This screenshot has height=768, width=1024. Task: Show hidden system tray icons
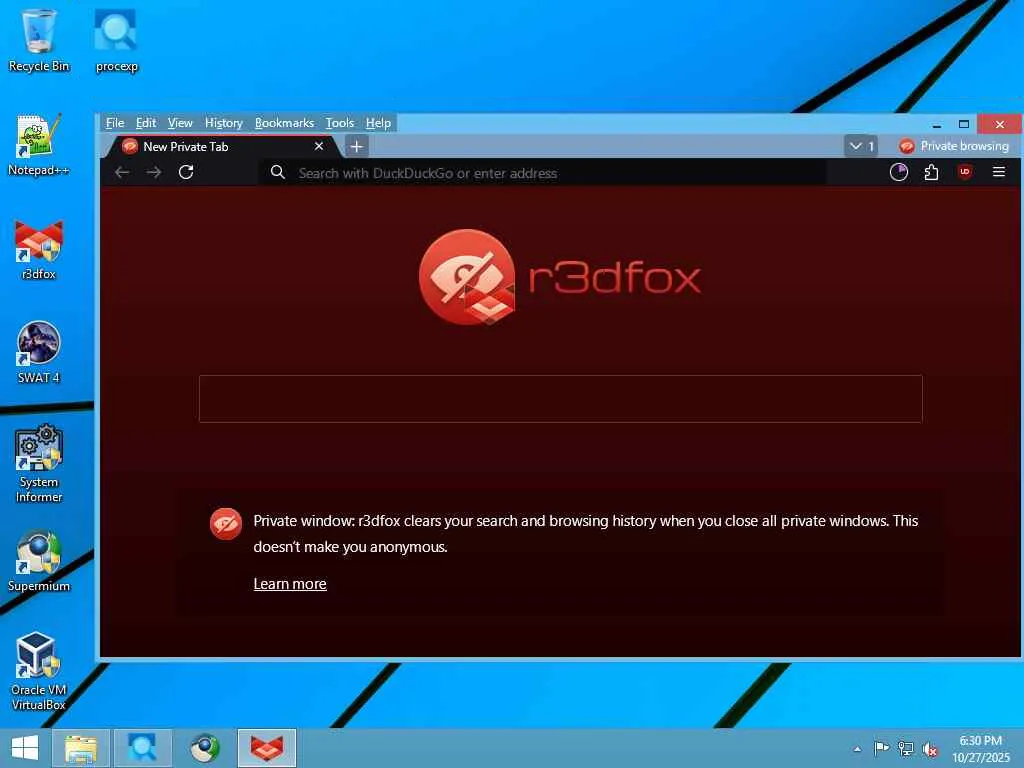coord(857,749)
